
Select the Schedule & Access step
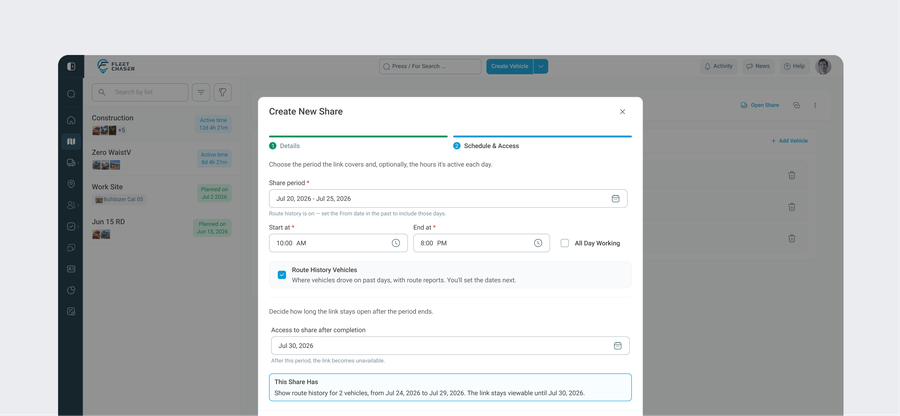click(486, 146)
